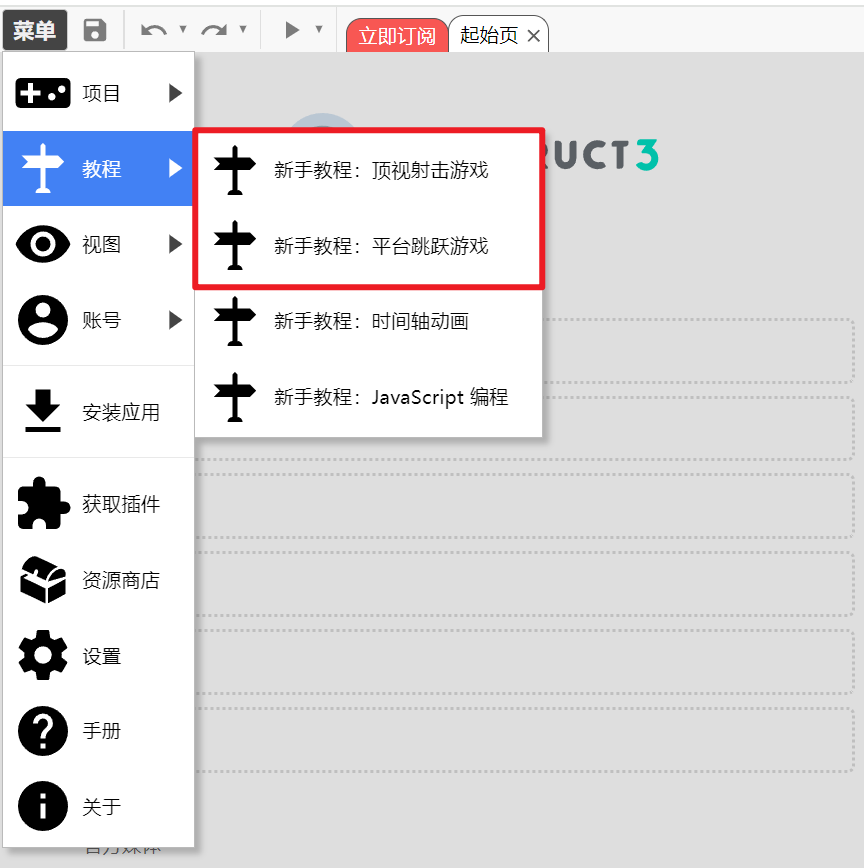The width and height of the screenshot is (864, 868).
Task: Click the save project icon
Action: tap(95, 31)
